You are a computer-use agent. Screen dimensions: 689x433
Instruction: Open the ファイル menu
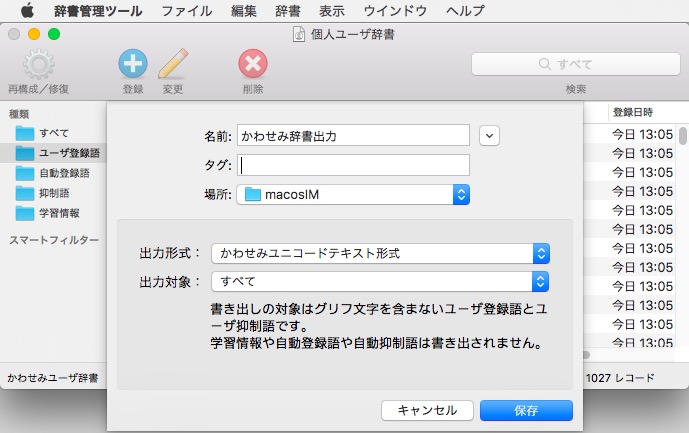187,11
